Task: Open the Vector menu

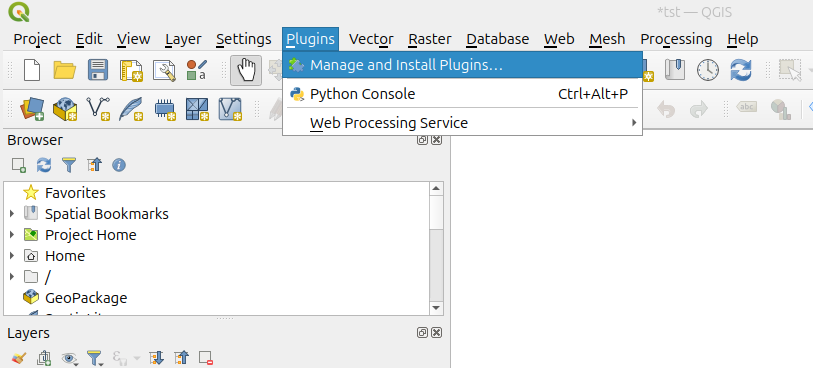Action: pos(371,39)
